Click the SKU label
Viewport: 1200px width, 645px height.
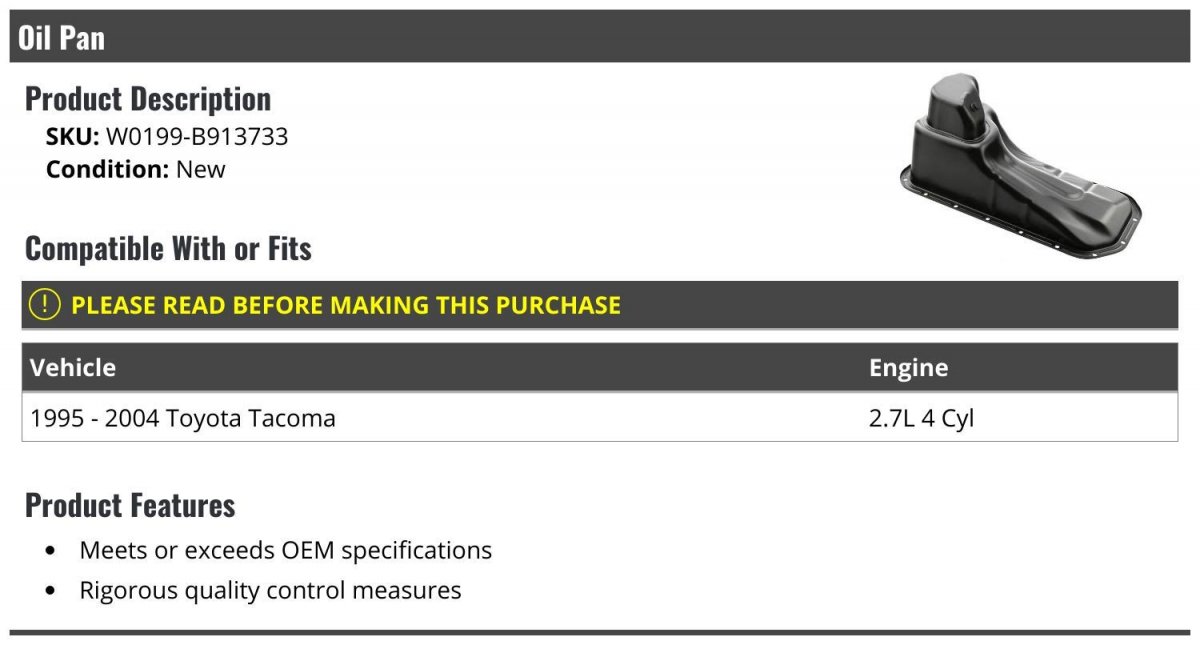[72, 137]
